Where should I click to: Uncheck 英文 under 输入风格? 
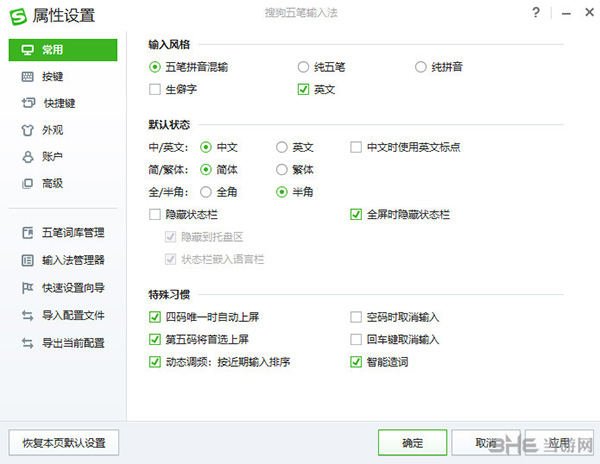(303, 90)
